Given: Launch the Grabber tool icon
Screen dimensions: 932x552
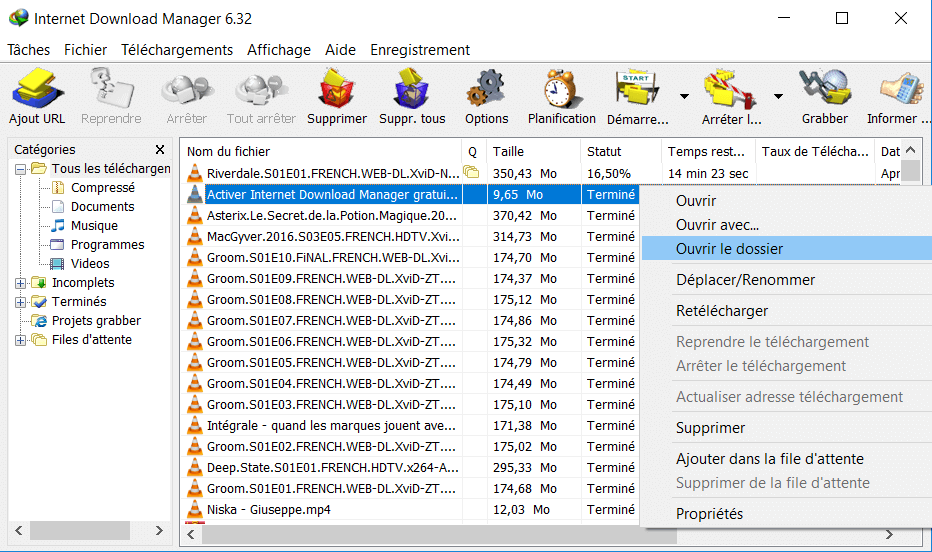Looking at the screenshot, I should [824, 89].
